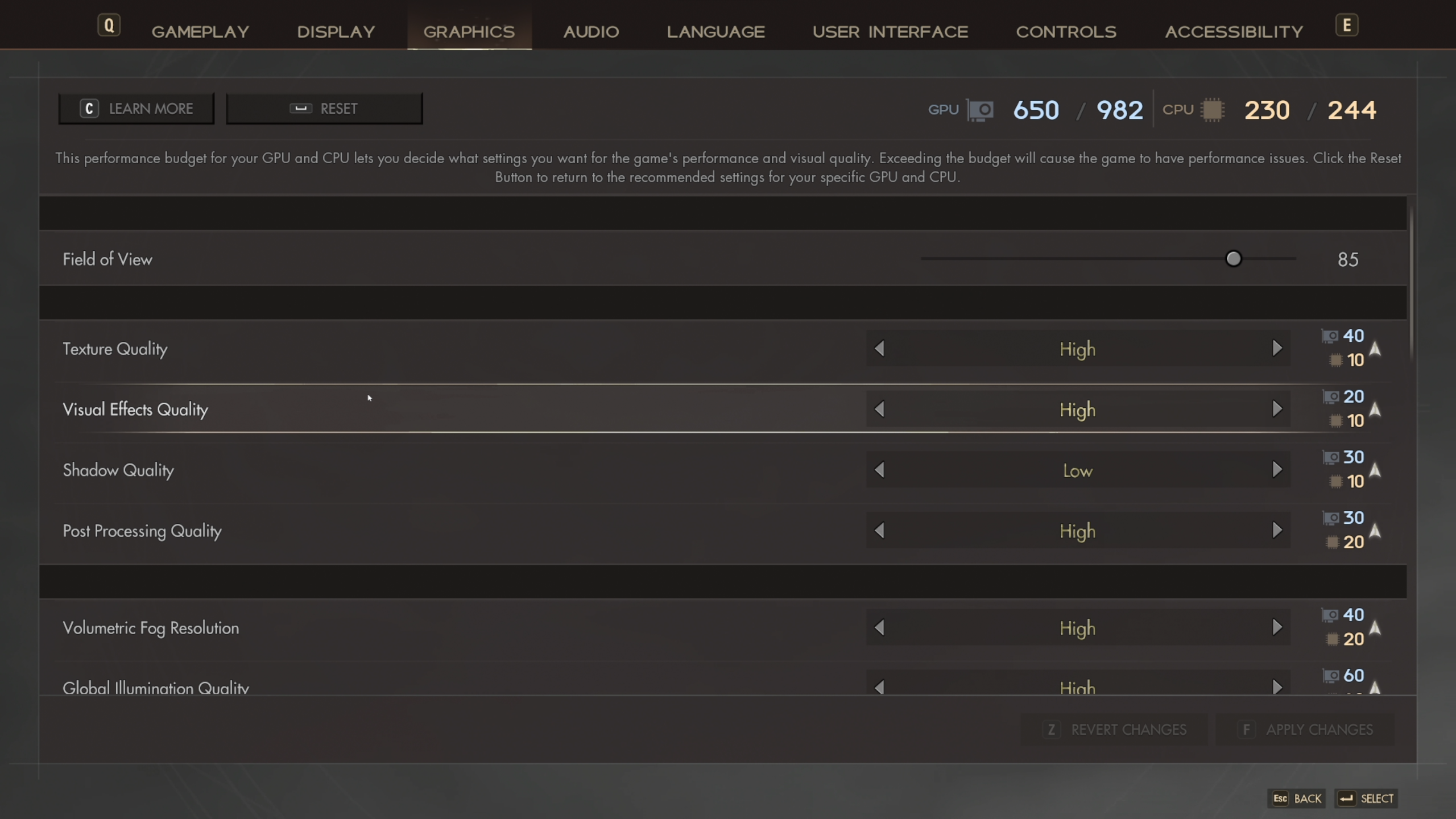Open the Controls tab
The width and height of the screenshot is (1456, 819).
point(1066,32)
